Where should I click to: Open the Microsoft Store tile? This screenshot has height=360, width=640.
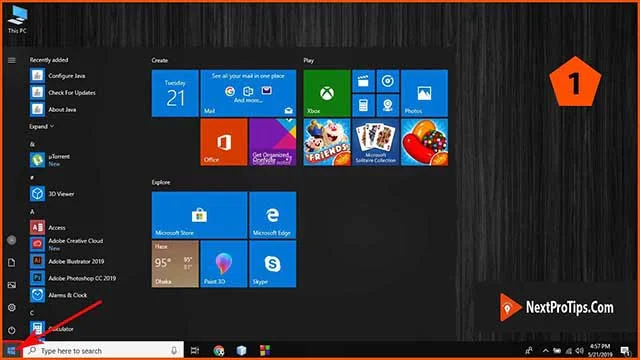click(200, 215)
